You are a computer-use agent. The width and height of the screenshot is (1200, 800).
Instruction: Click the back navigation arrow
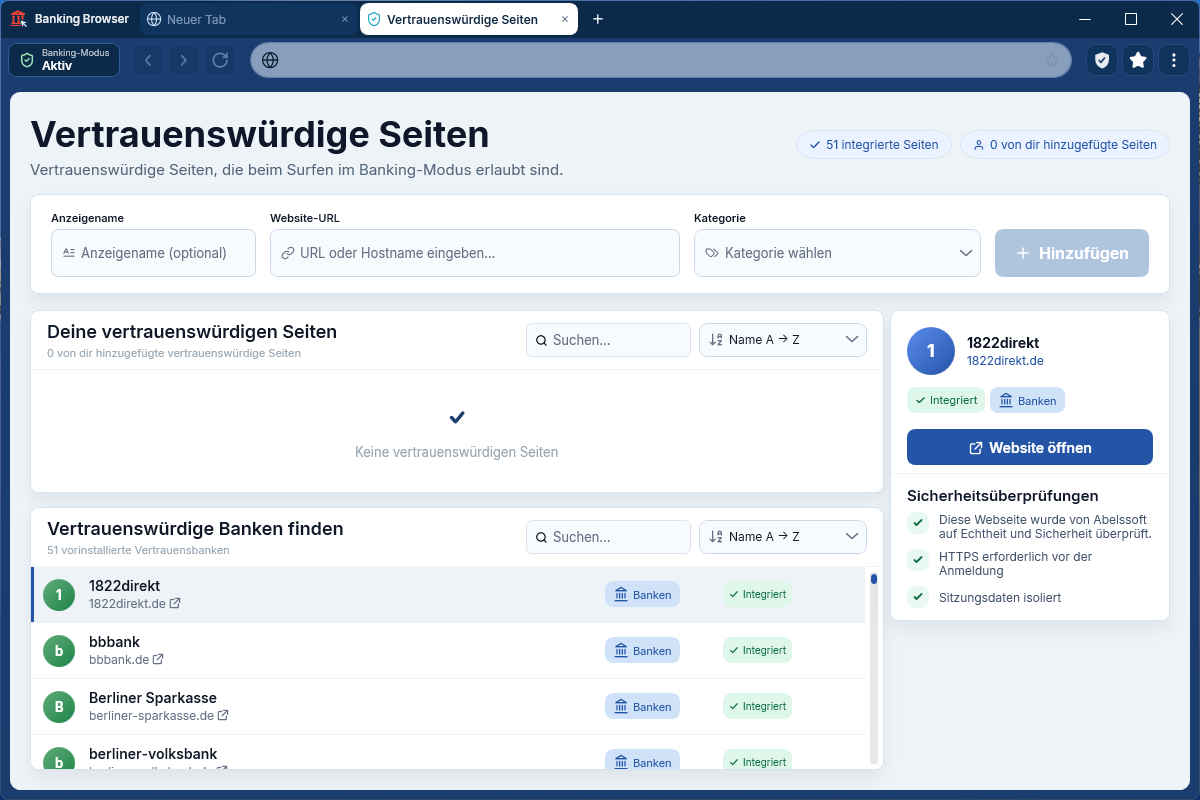(148, 60)
